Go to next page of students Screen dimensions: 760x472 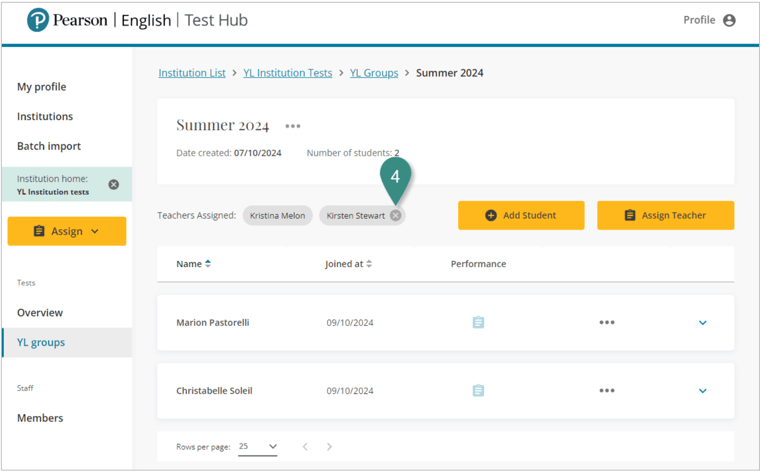(x=329, y=447)
